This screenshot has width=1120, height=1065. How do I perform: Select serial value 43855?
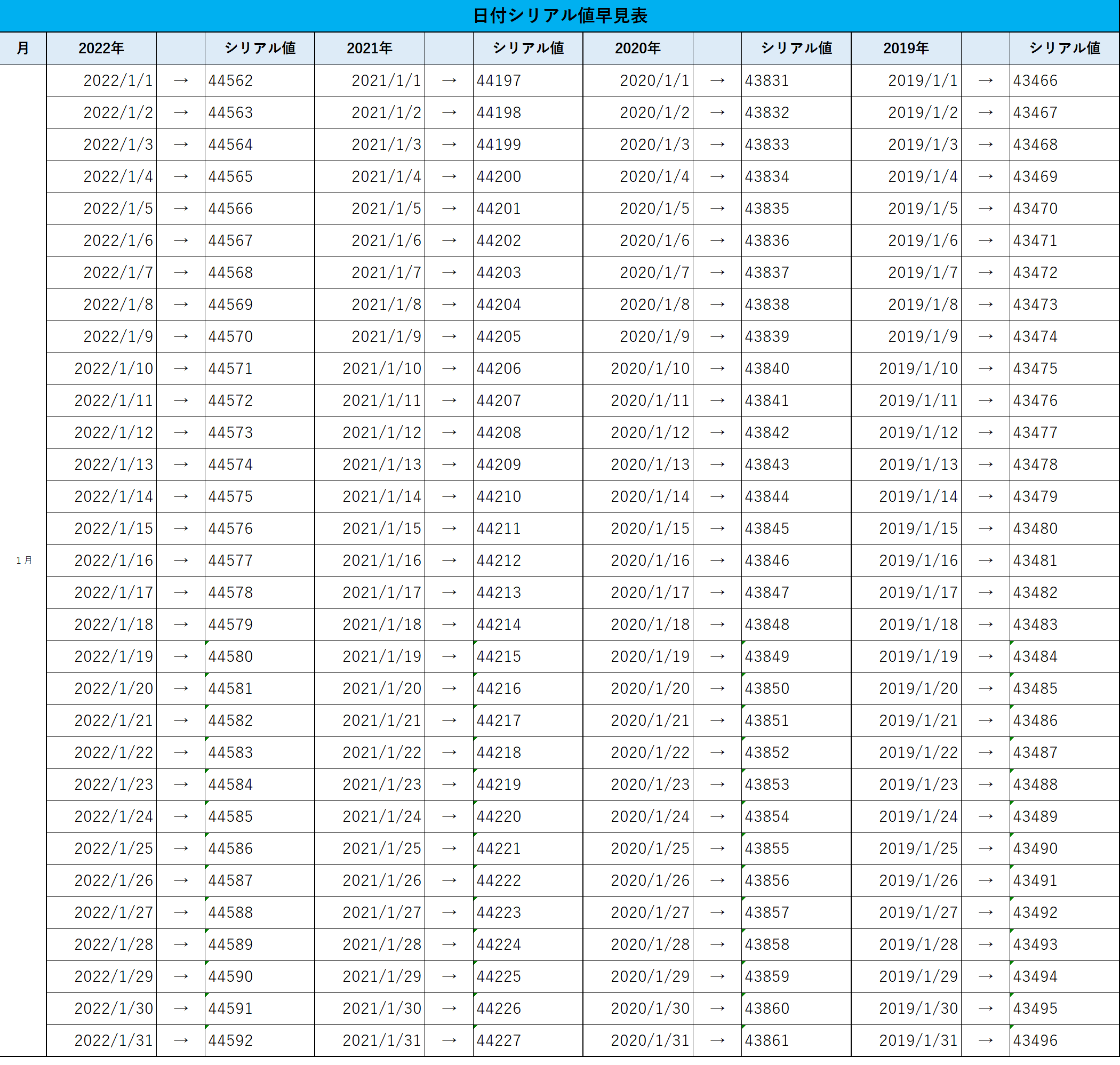[796, 848]
